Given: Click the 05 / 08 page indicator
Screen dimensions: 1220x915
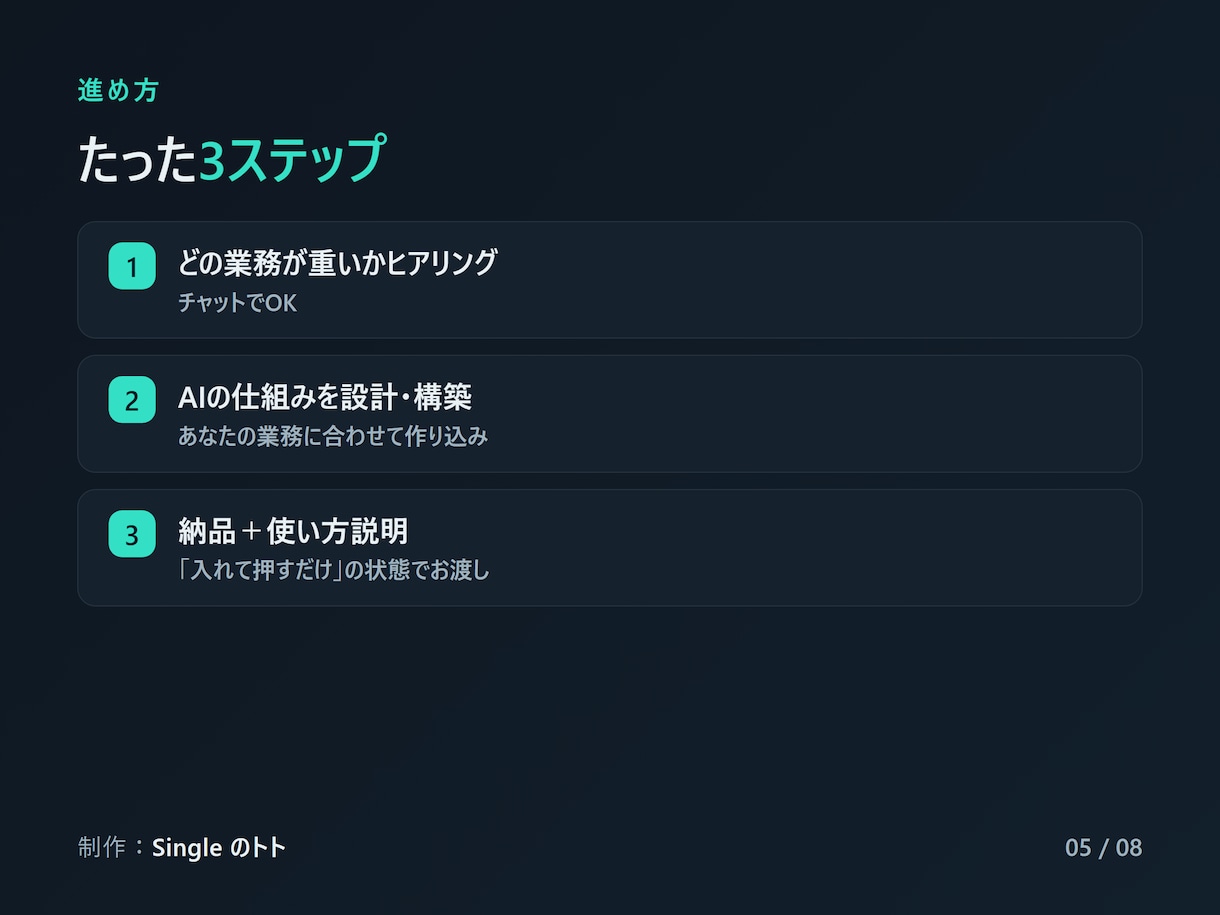Looking at the screenshot, I should (1103, 848).
